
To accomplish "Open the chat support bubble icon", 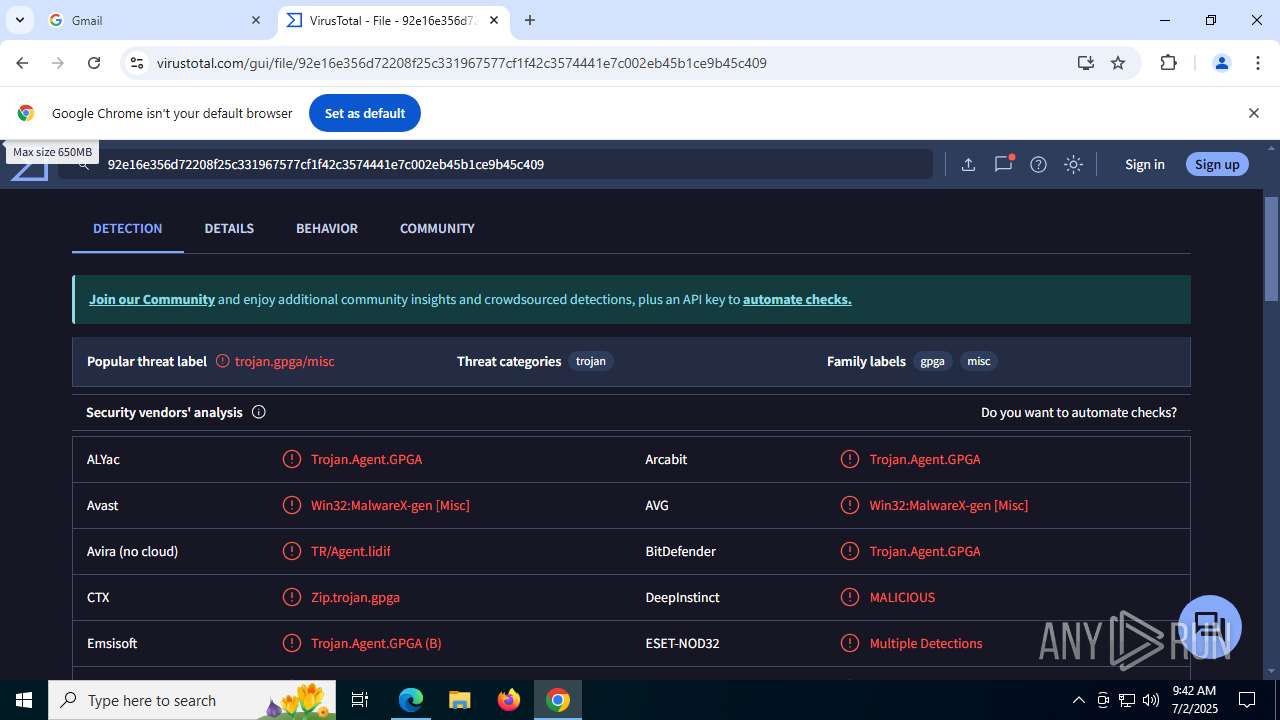I will point(1210,627).
